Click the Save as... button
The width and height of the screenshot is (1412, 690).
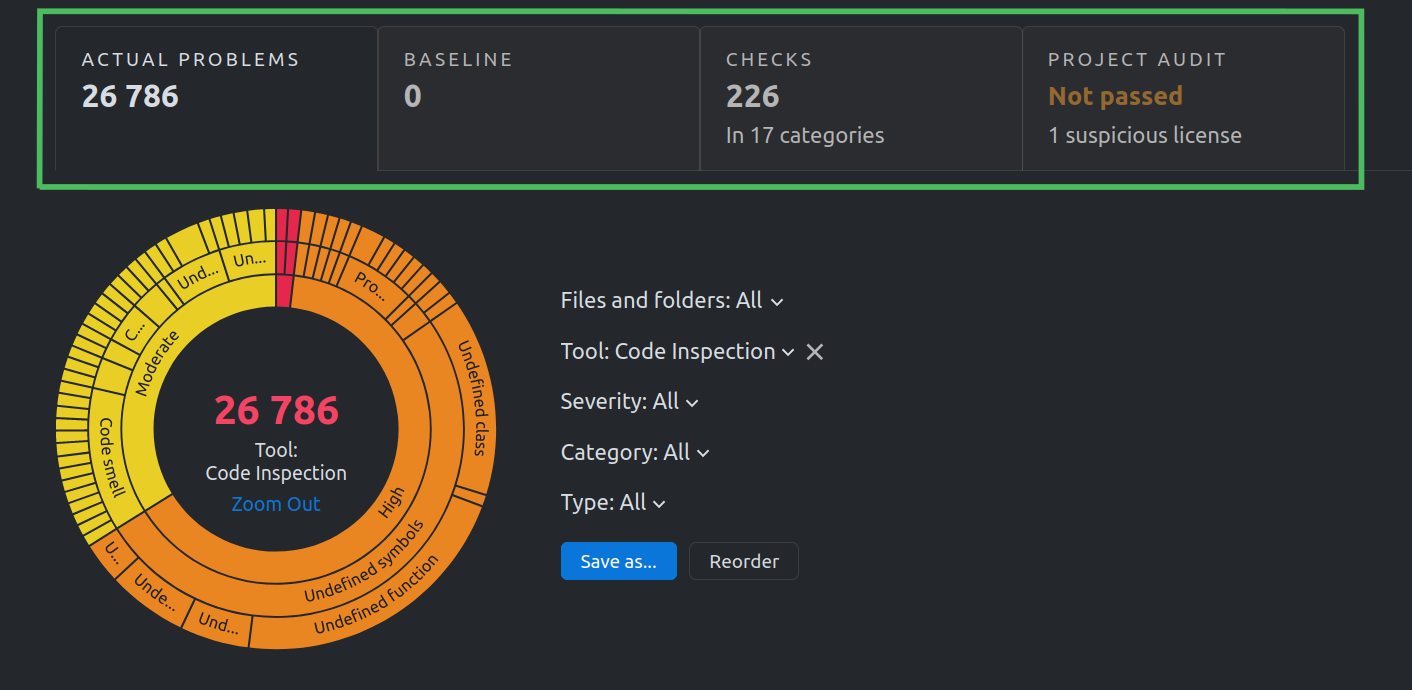618,561
